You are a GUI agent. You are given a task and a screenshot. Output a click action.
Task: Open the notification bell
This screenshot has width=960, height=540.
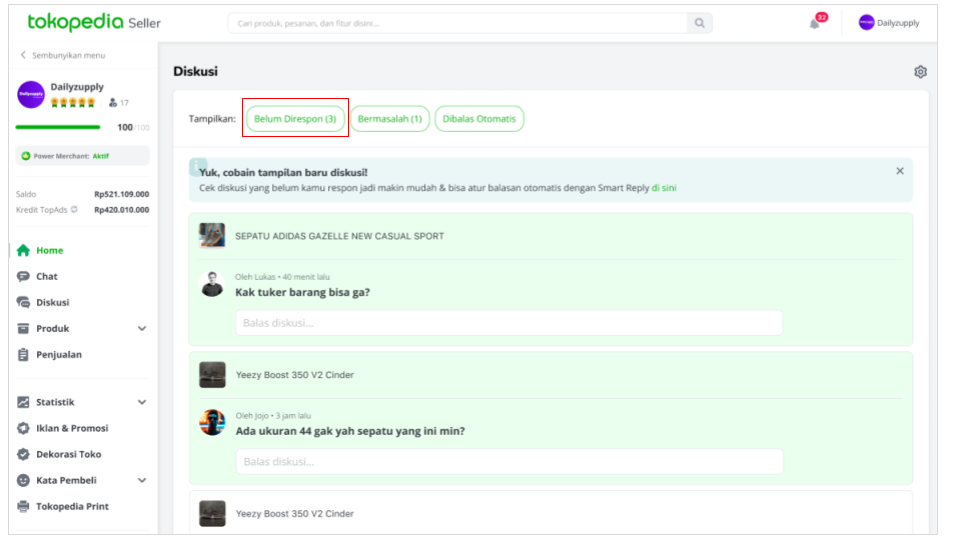[814, 24]
